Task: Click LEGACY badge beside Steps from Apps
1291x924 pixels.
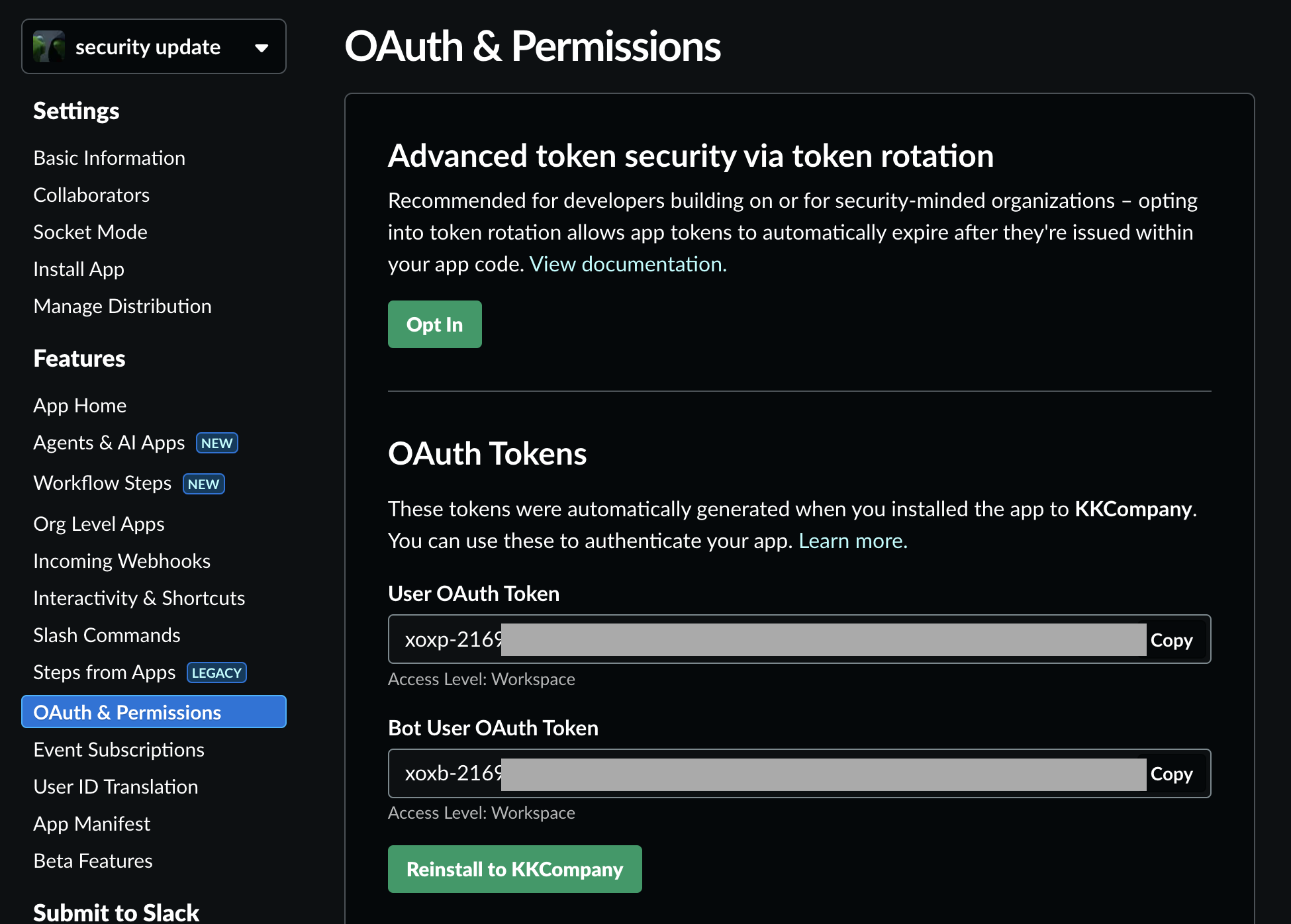Action: 216,672
